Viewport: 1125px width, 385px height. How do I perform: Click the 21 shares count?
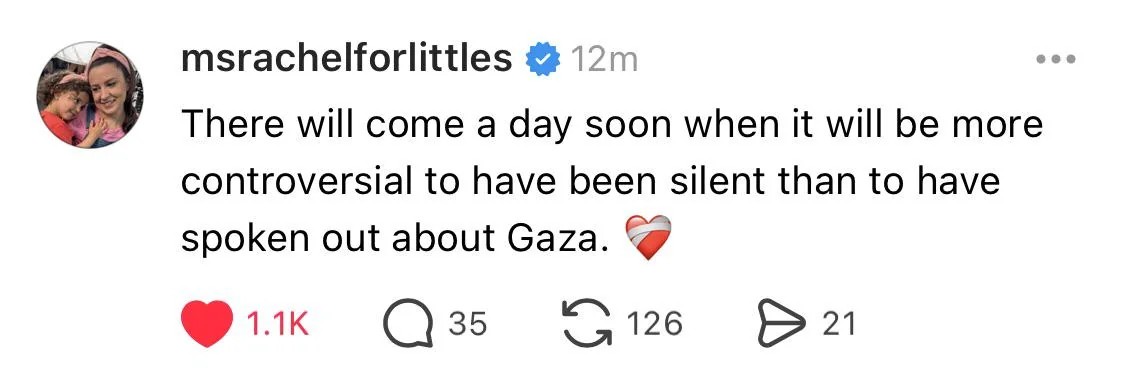coord(839,325)
